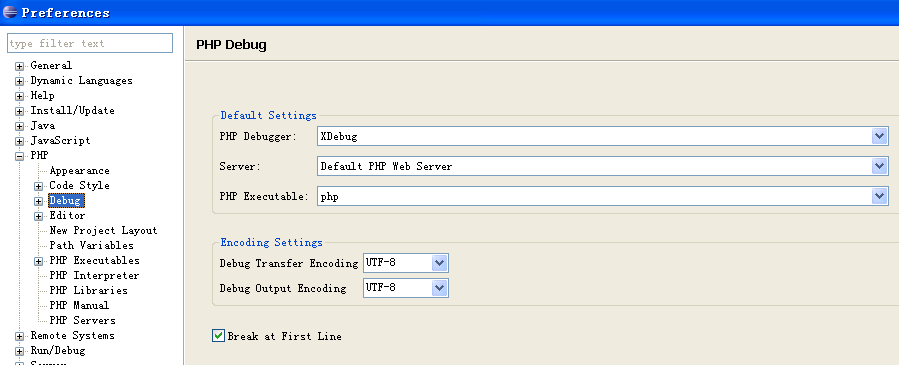Expand the Editor subtree node
Screen dimensions: 899x365
tap(38, 216)
